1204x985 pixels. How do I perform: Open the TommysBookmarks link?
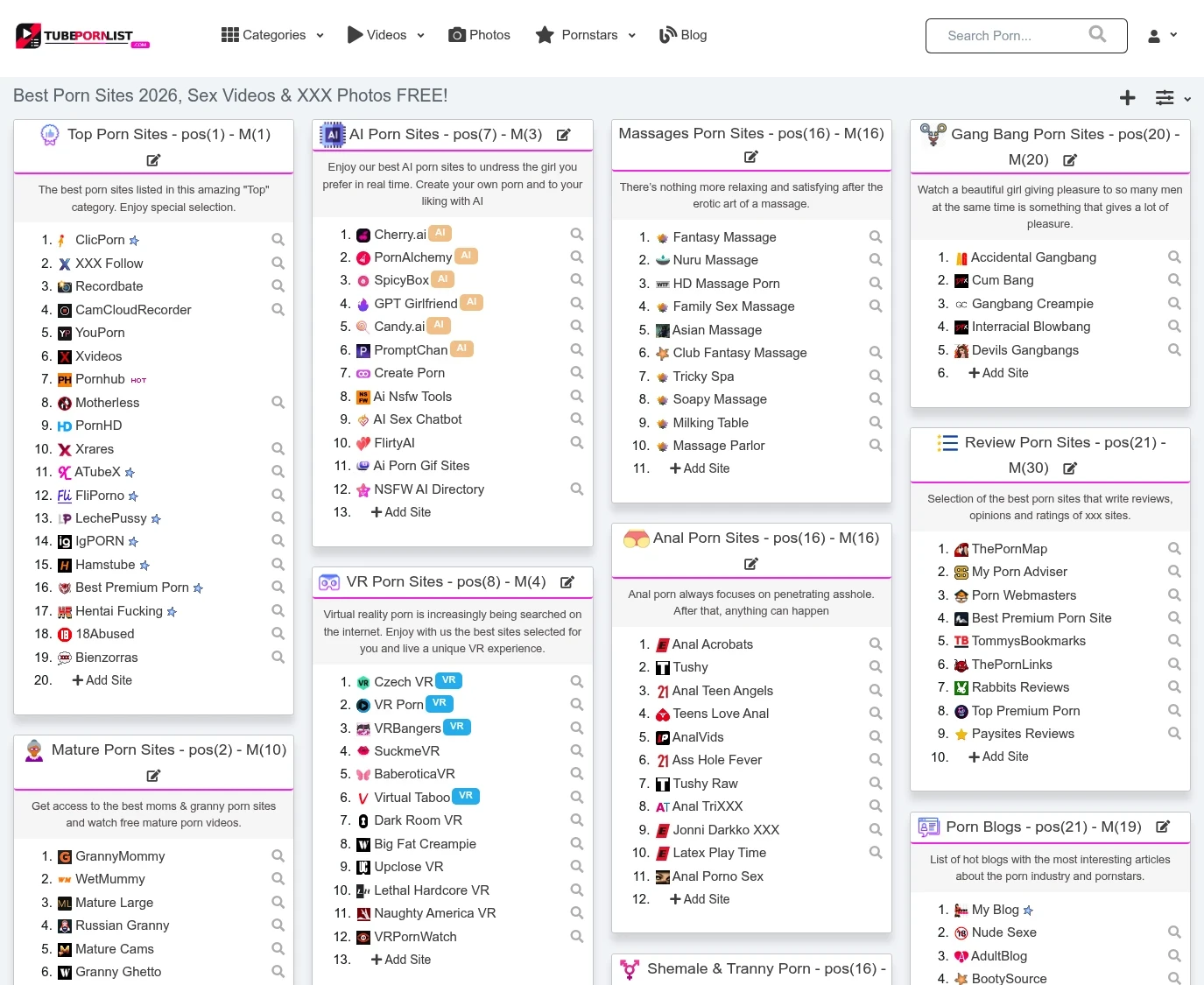click(1029, 641)
